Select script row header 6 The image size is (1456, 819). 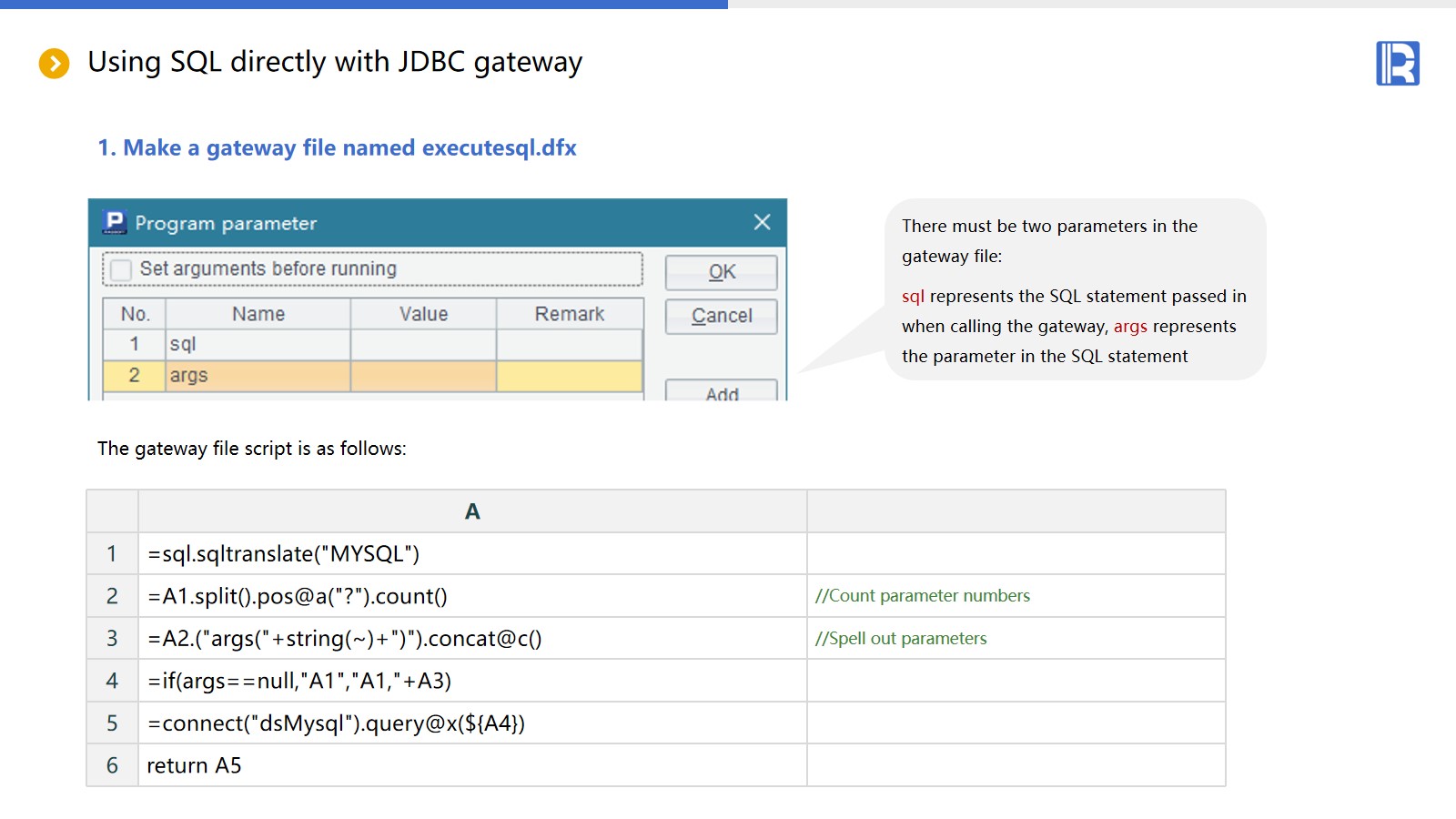[x=112, y=766]
